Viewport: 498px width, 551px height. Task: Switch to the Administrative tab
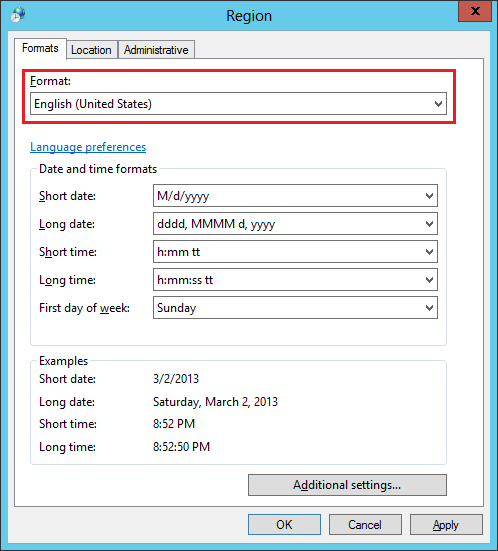click(x=156, y=50)
